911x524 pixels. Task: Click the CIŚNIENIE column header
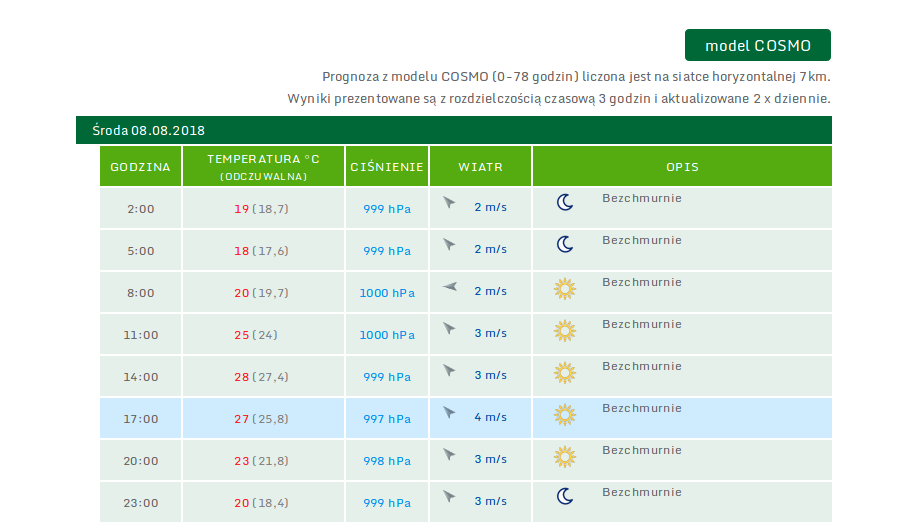387,167
